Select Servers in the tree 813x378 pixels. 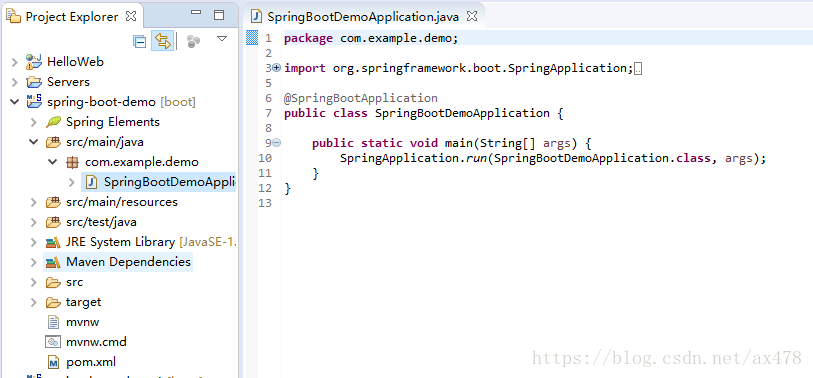pyautogui.click(x=68, y=82)
